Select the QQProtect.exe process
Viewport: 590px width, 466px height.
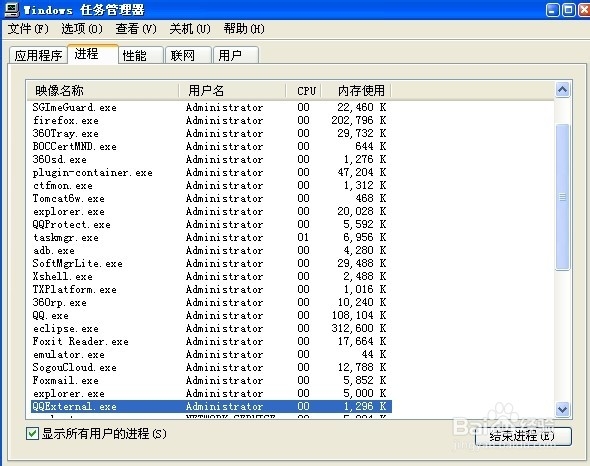click(x=210, y=224)
